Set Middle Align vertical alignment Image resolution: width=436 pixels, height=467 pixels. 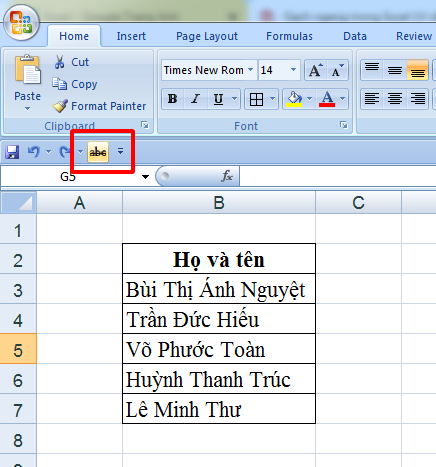coord(395,70)
